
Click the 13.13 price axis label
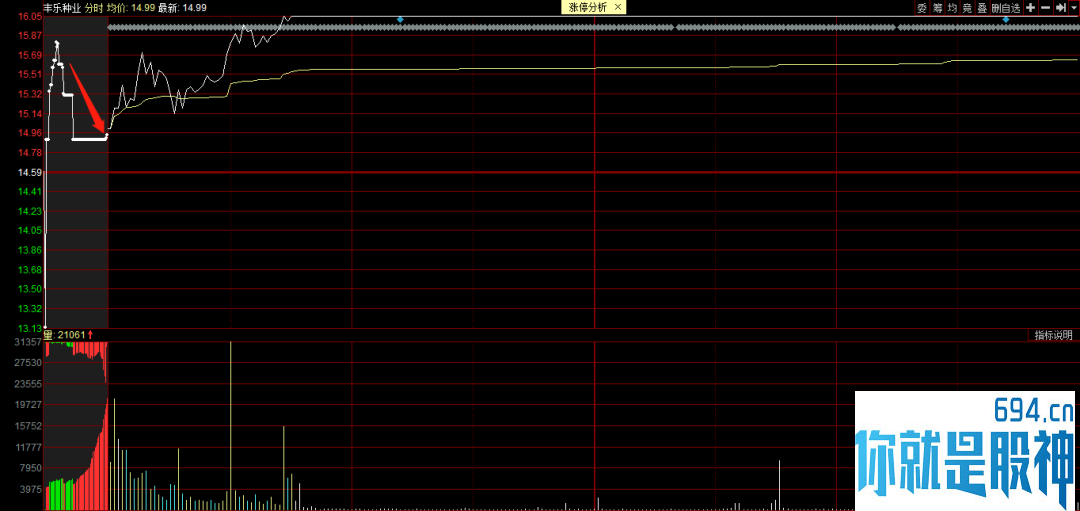pyautogui.click(x=32, y=328)
